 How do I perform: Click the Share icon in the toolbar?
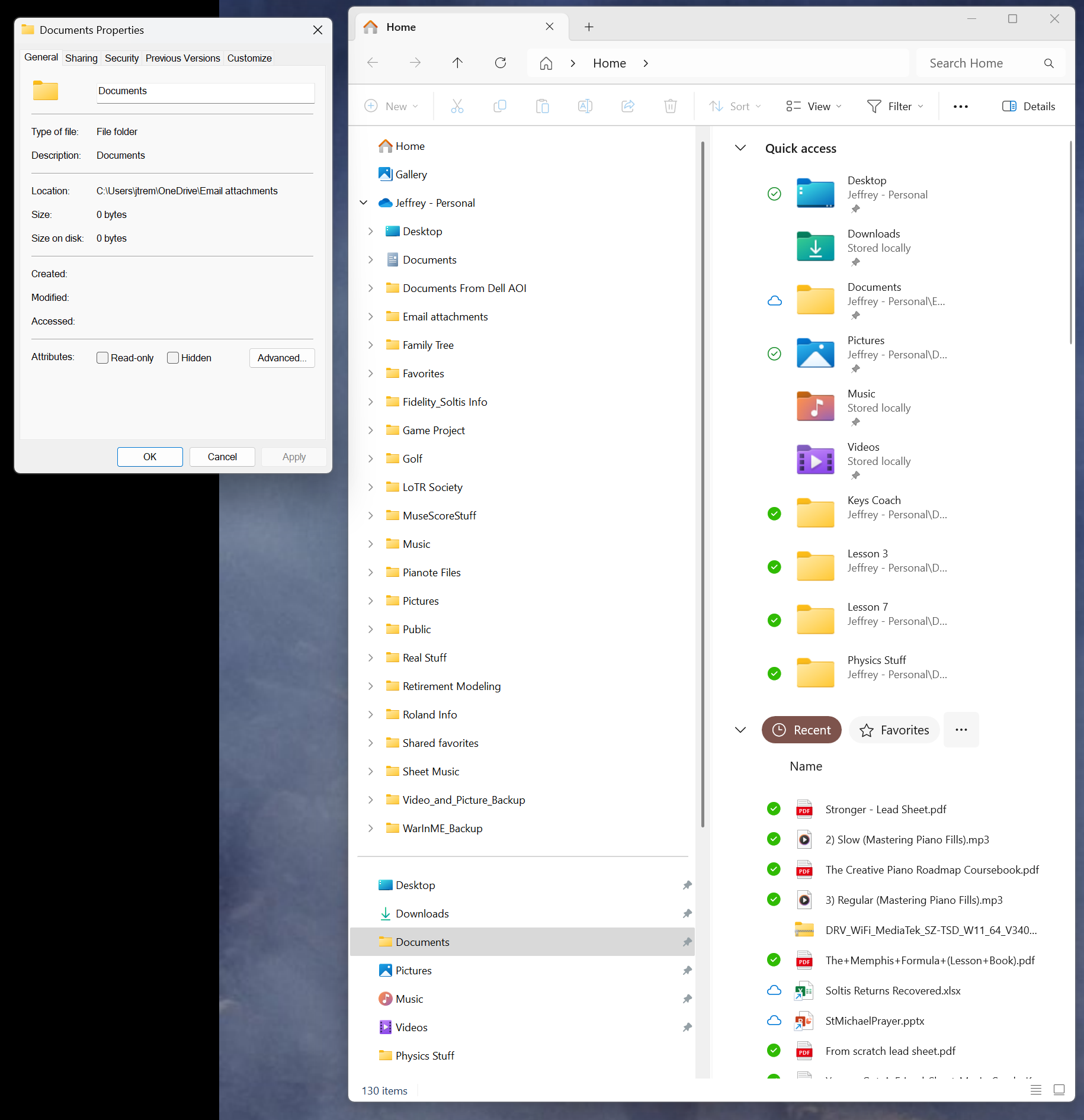(627, 106)
